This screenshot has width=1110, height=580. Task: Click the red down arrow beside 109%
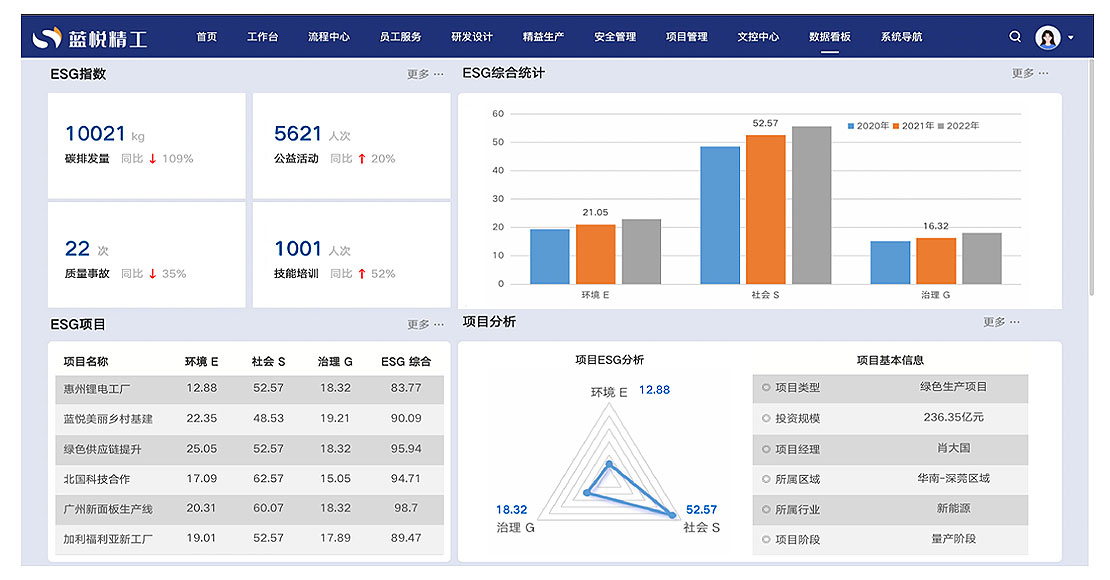(152, 159)
